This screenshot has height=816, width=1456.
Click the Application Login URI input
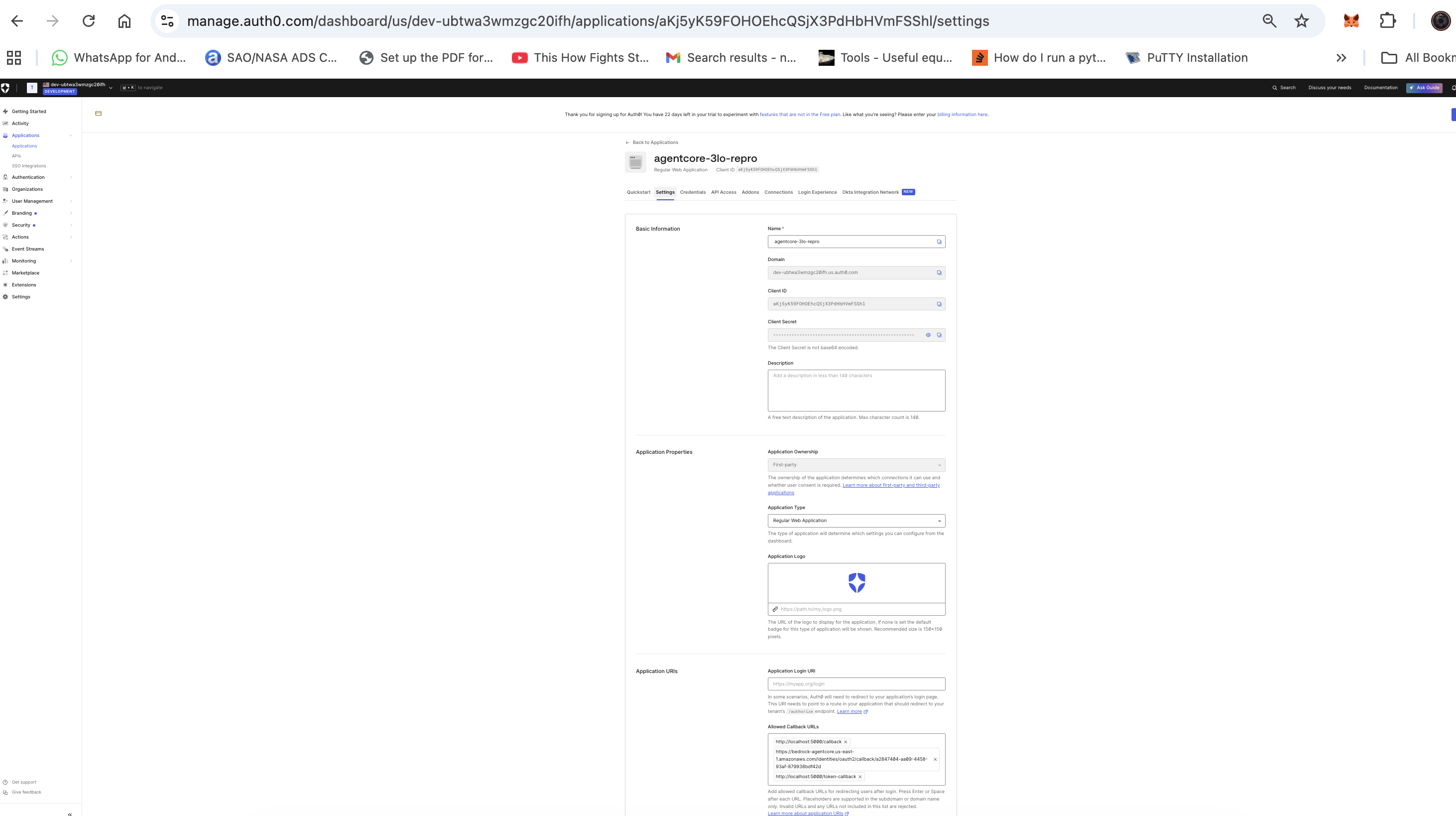point(856,684)
